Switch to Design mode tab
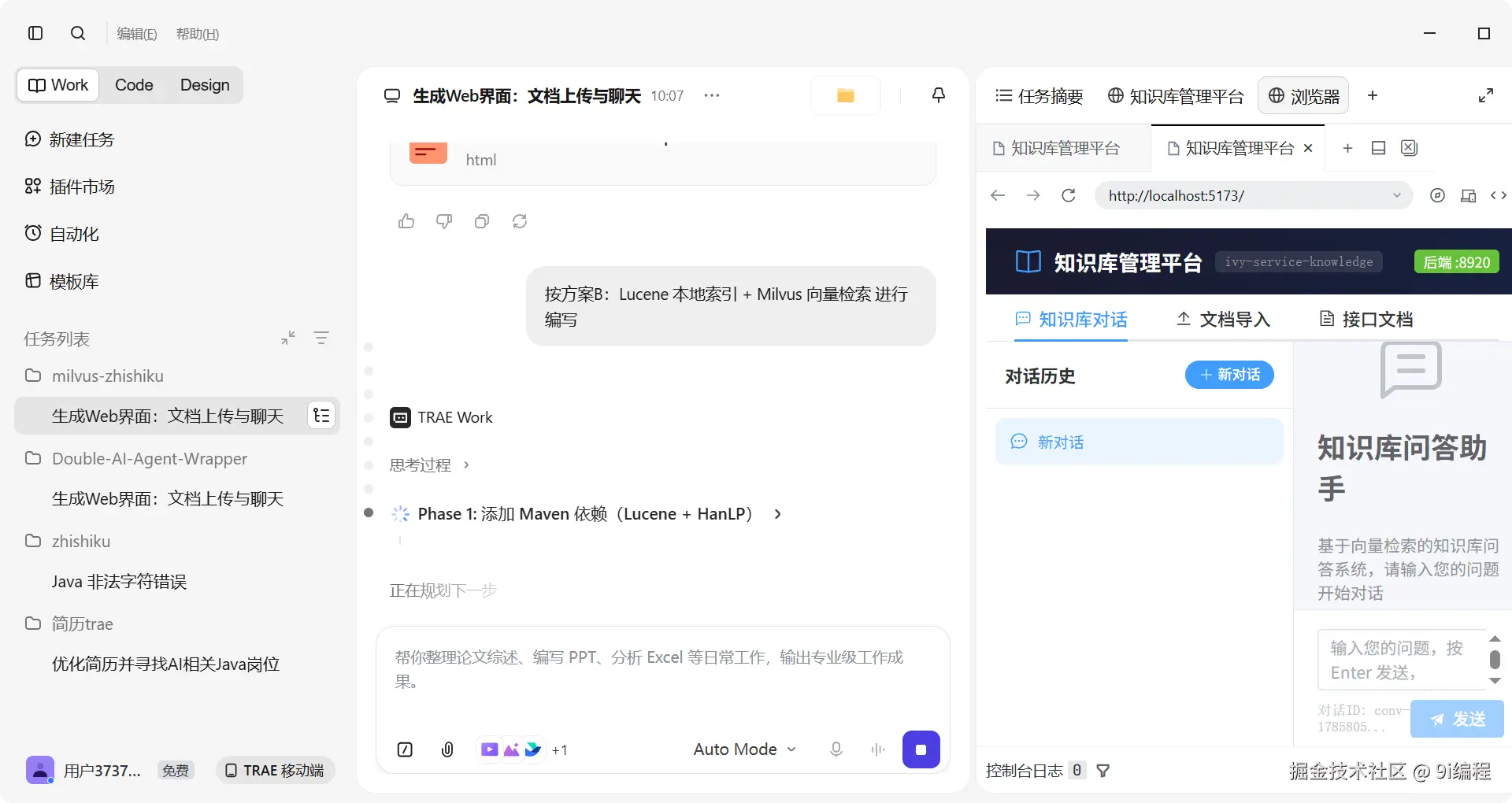1512x803 pixels. tap(205, 85)
